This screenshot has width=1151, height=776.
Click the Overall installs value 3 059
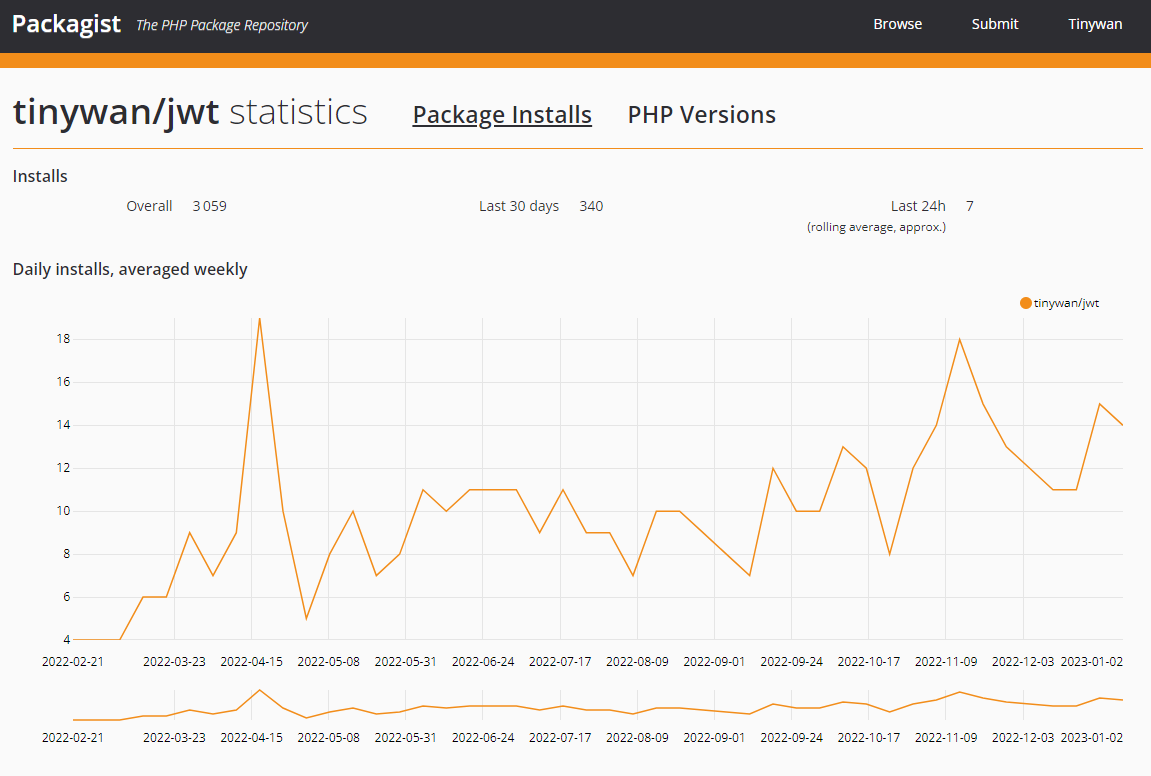pos(209,206)
